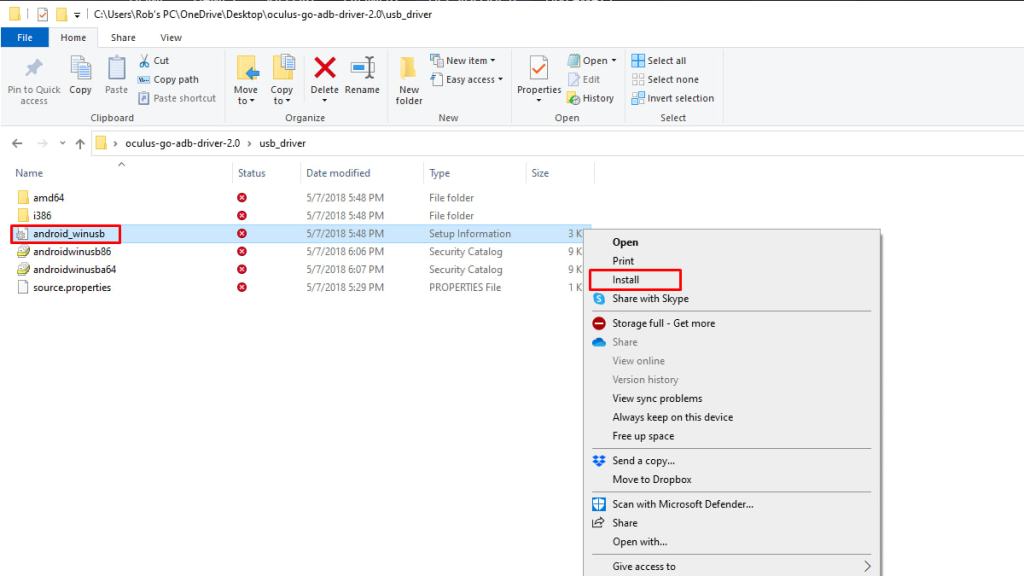Image resolution: width=1024 pixels, height=576 pixels.
Task: Click Select none in ribbon
Action: click(665, 80)
